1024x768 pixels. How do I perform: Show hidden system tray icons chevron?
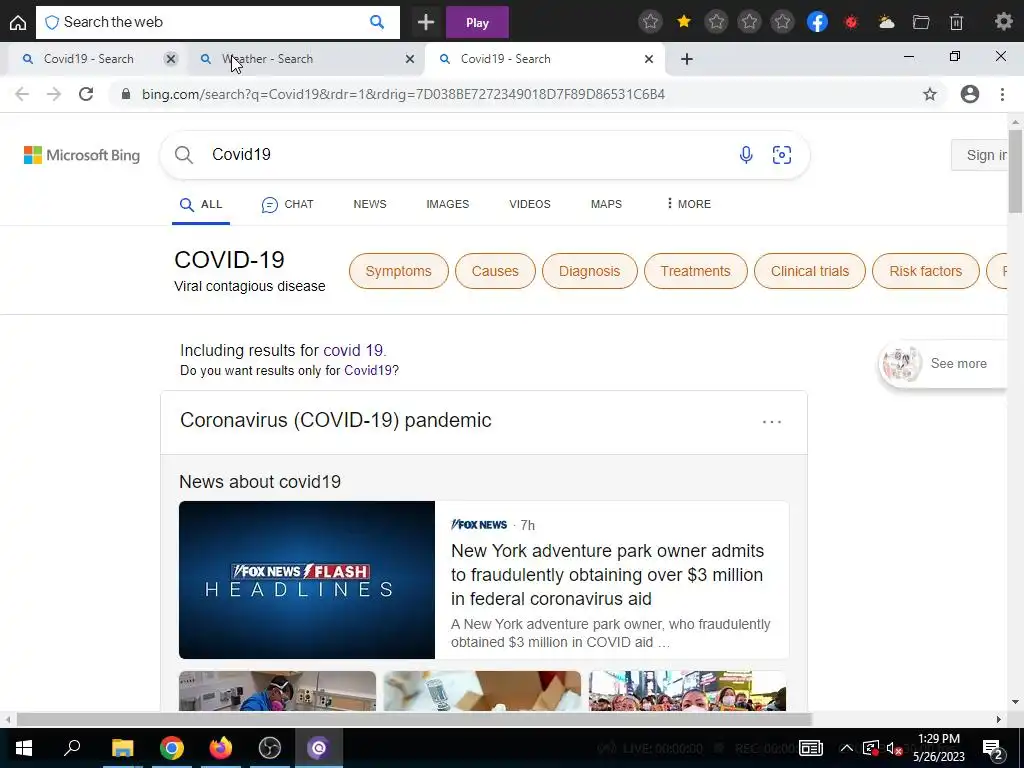click(x=846, y=748)
